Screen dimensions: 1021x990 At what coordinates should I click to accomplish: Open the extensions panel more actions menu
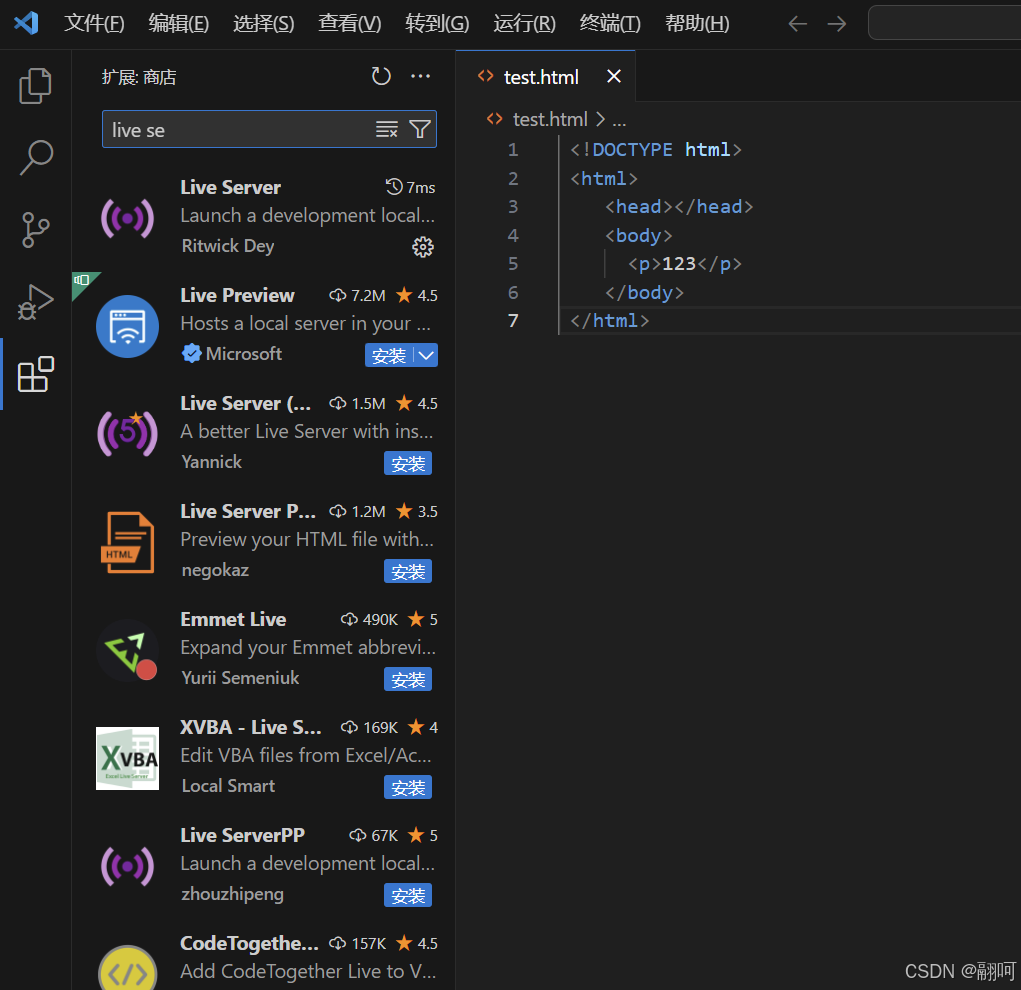click(x=421, y=76)
